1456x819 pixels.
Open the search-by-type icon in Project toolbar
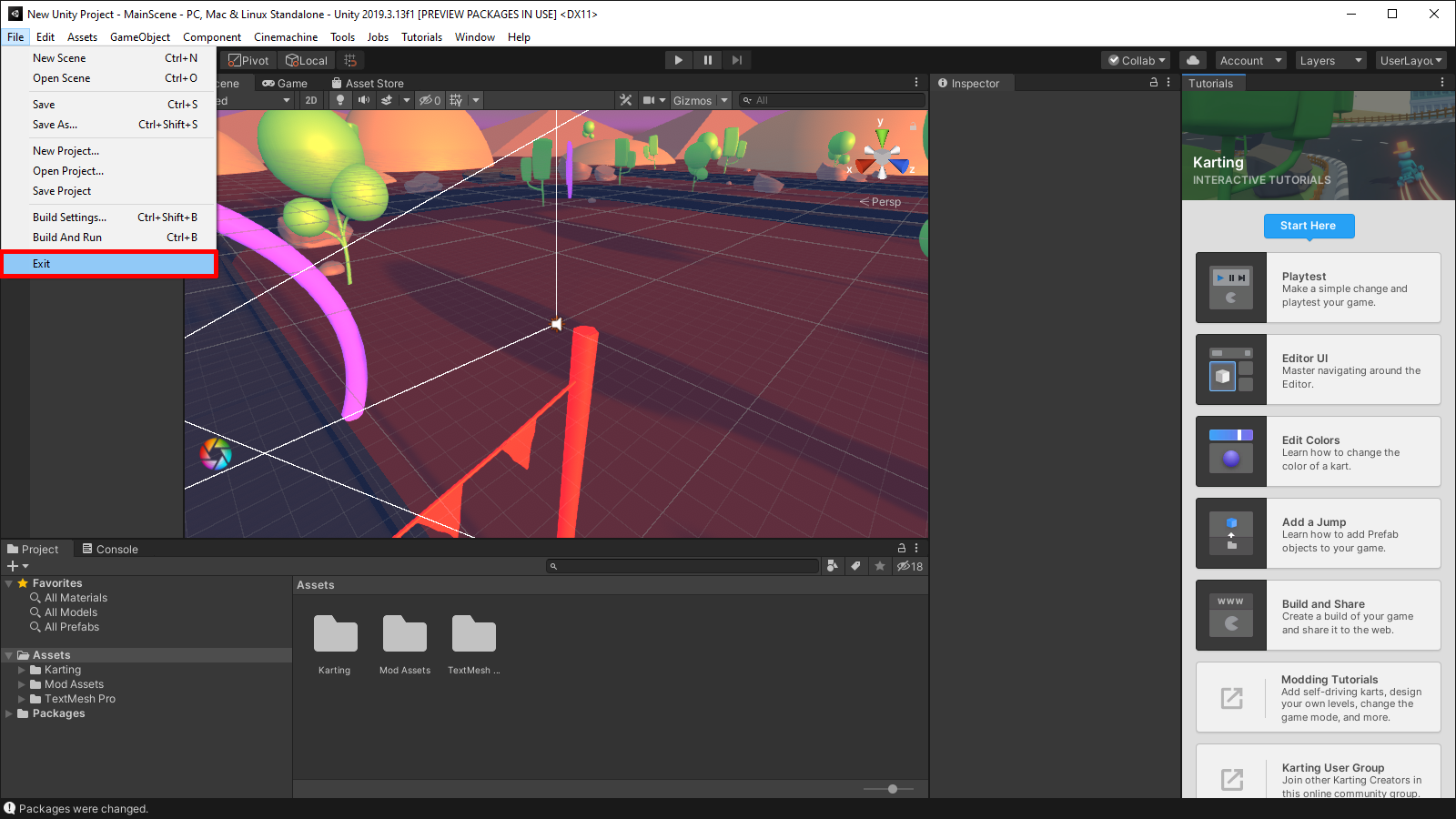tap(832, 566)
